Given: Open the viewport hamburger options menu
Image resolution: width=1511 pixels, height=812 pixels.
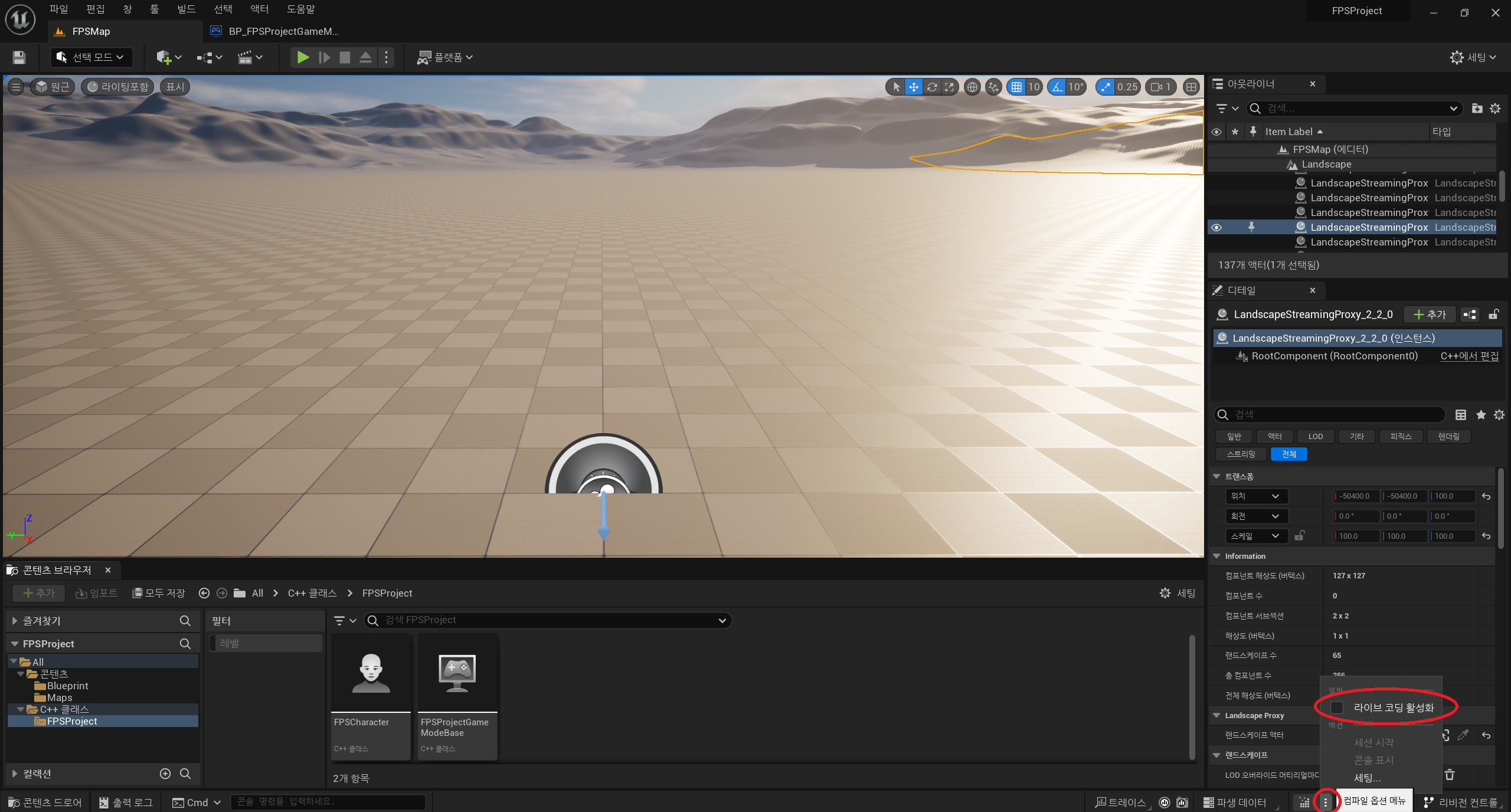Looking at the screenshot, I should pyautogui.click(x=16, y=87).
